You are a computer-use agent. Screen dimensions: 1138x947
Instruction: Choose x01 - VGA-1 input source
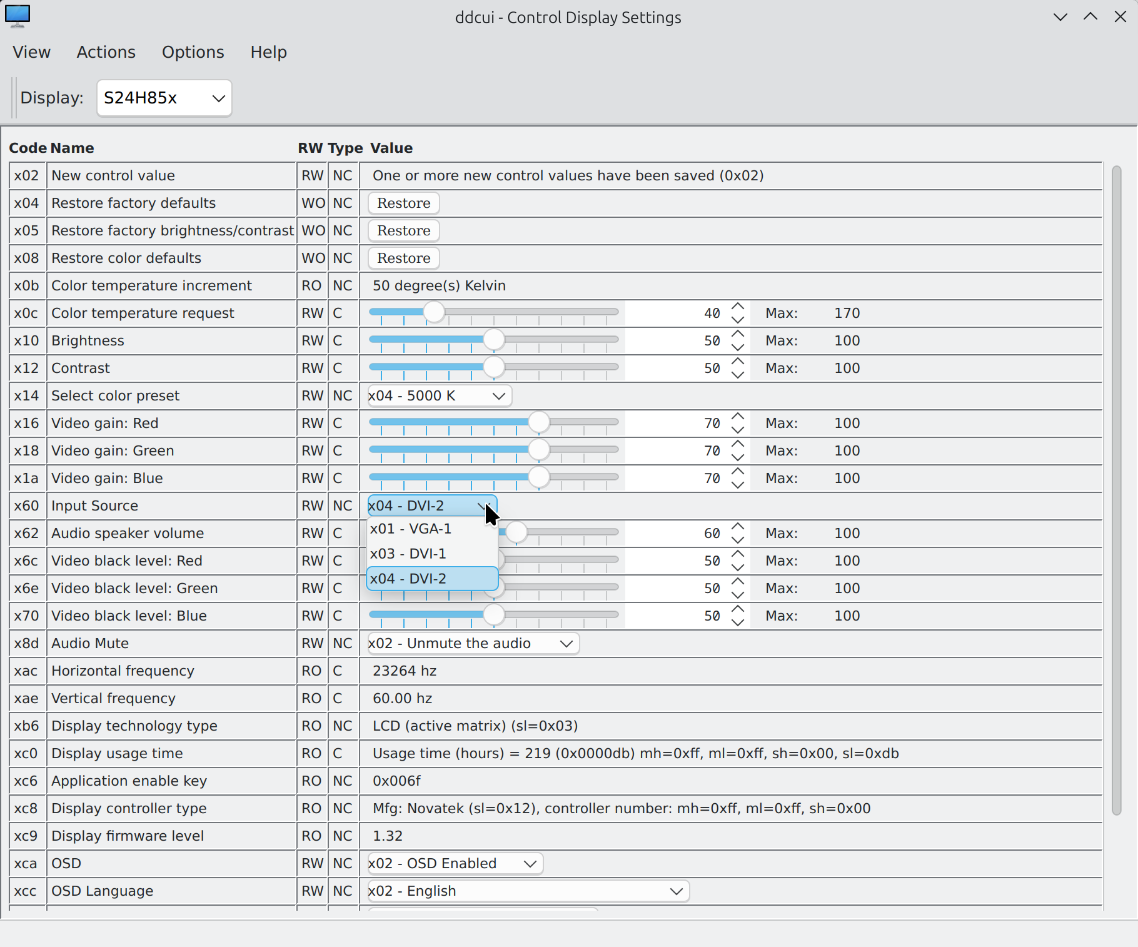(432, 529)
